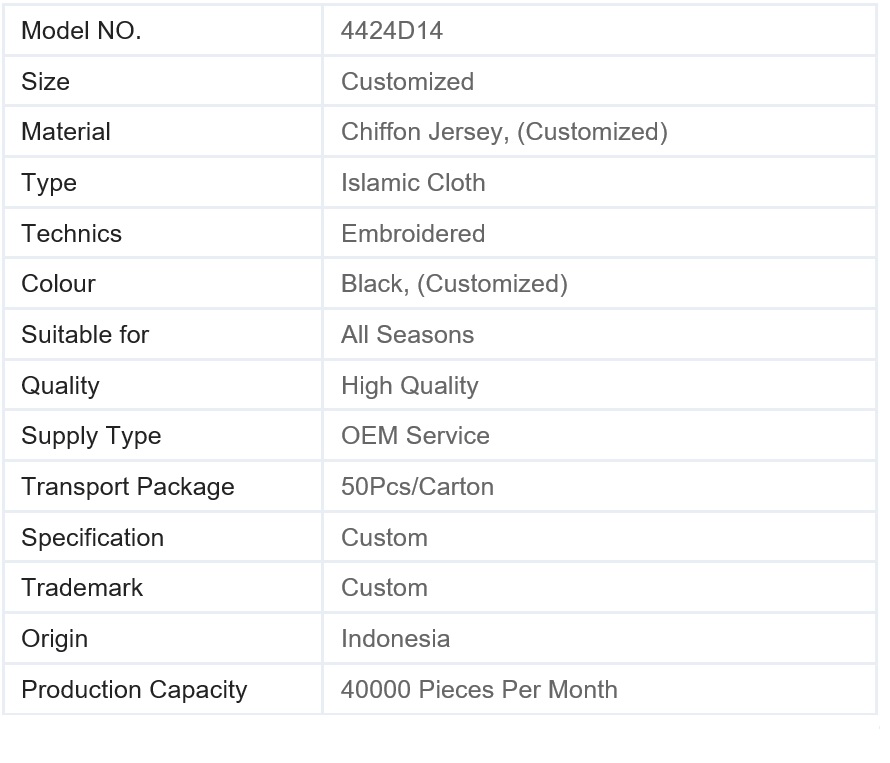Click the Production Capacity label

click(x=134, y=690)
